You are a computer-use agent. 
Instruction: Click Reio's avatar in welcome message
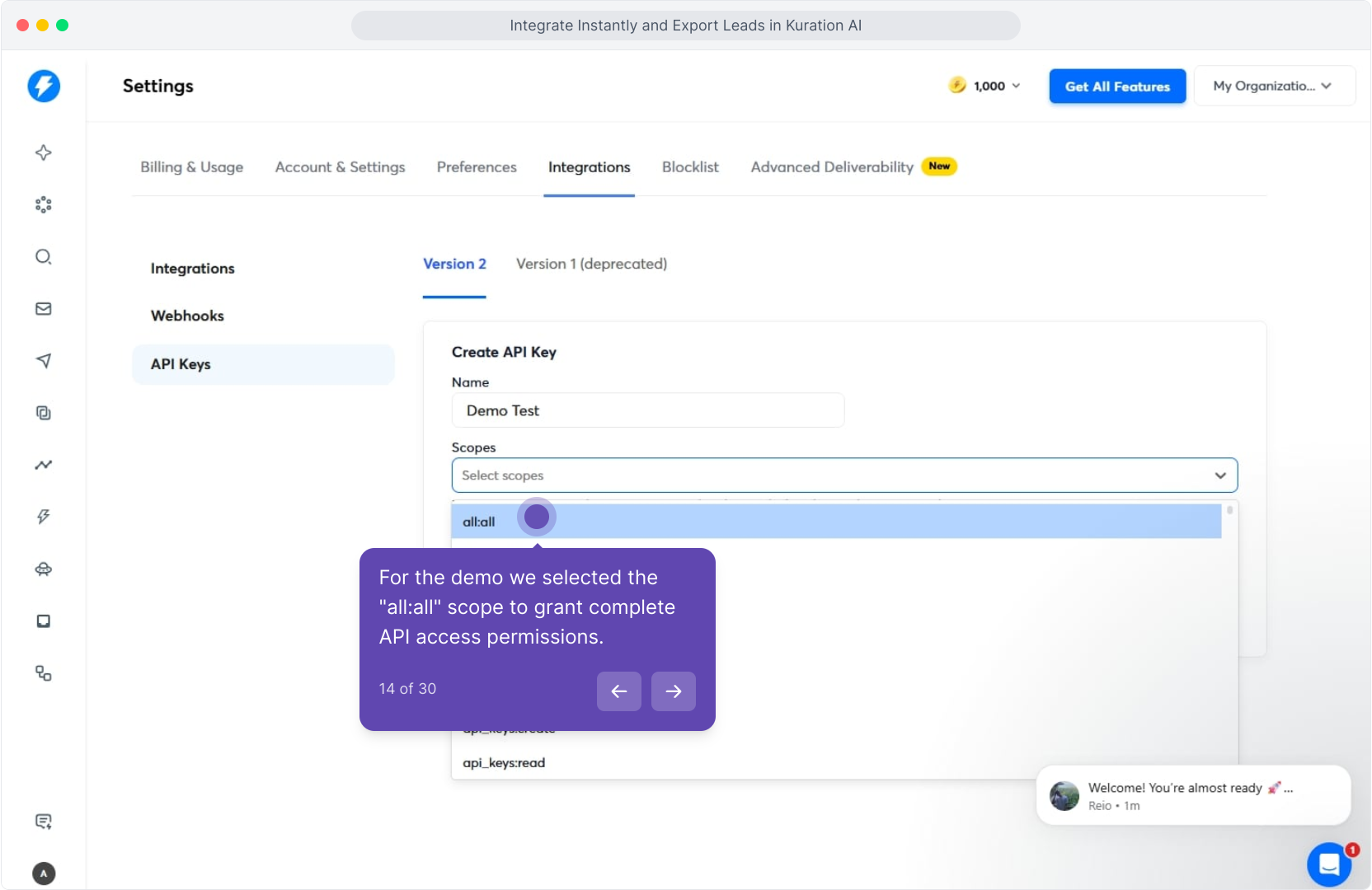[x=1064, y=796]
